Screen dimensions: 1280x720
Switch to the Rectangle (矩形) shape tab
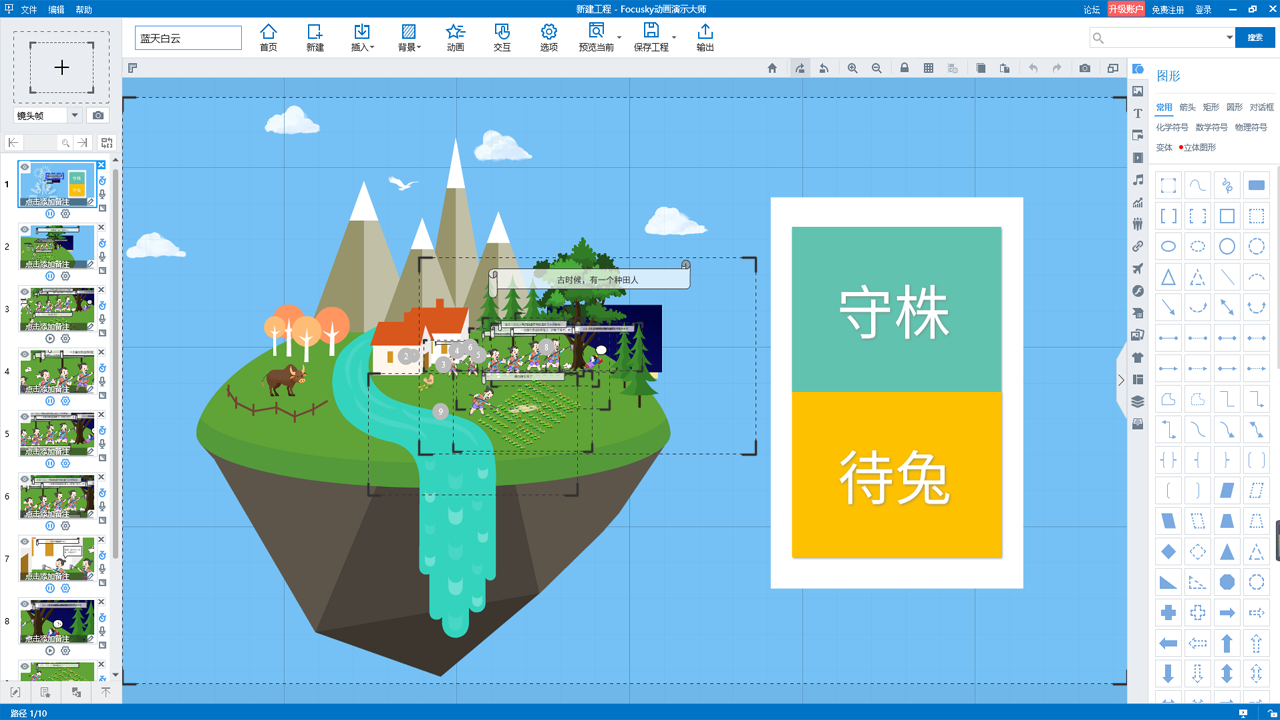pos(1211,107)
